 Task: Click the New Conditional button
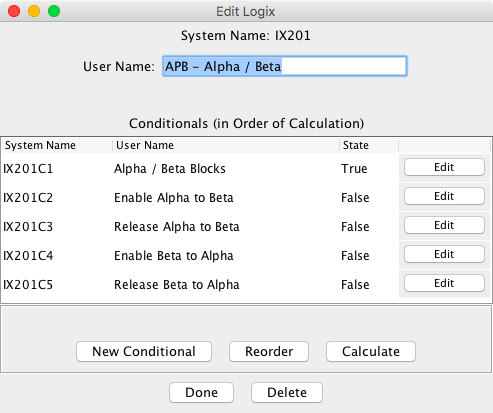144,352
